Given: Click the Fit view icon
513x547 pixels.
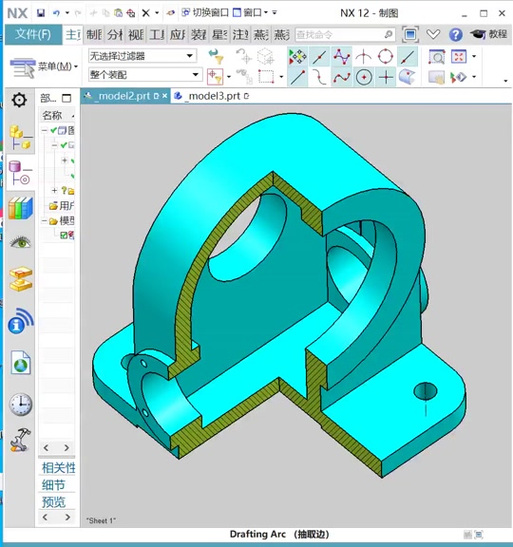Looking at the screenshot, I should pos(459,56).
